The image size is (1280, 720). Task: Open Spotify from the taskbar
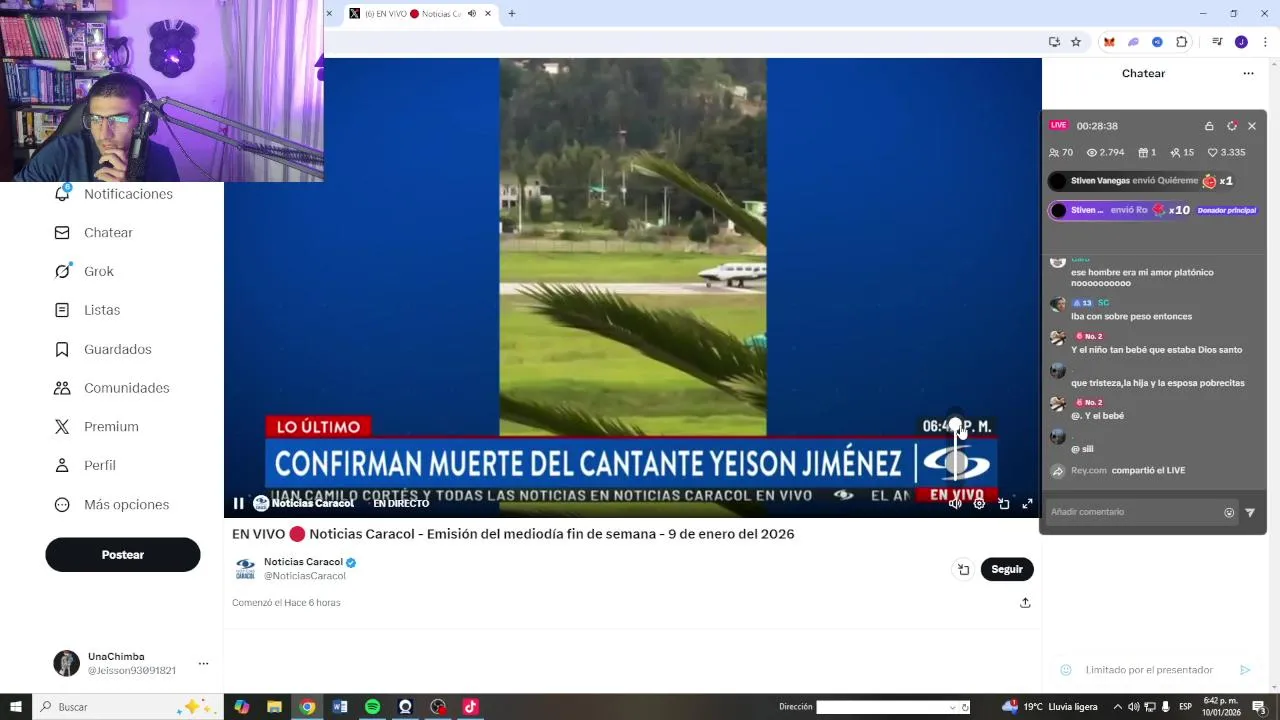coord(373,707)
